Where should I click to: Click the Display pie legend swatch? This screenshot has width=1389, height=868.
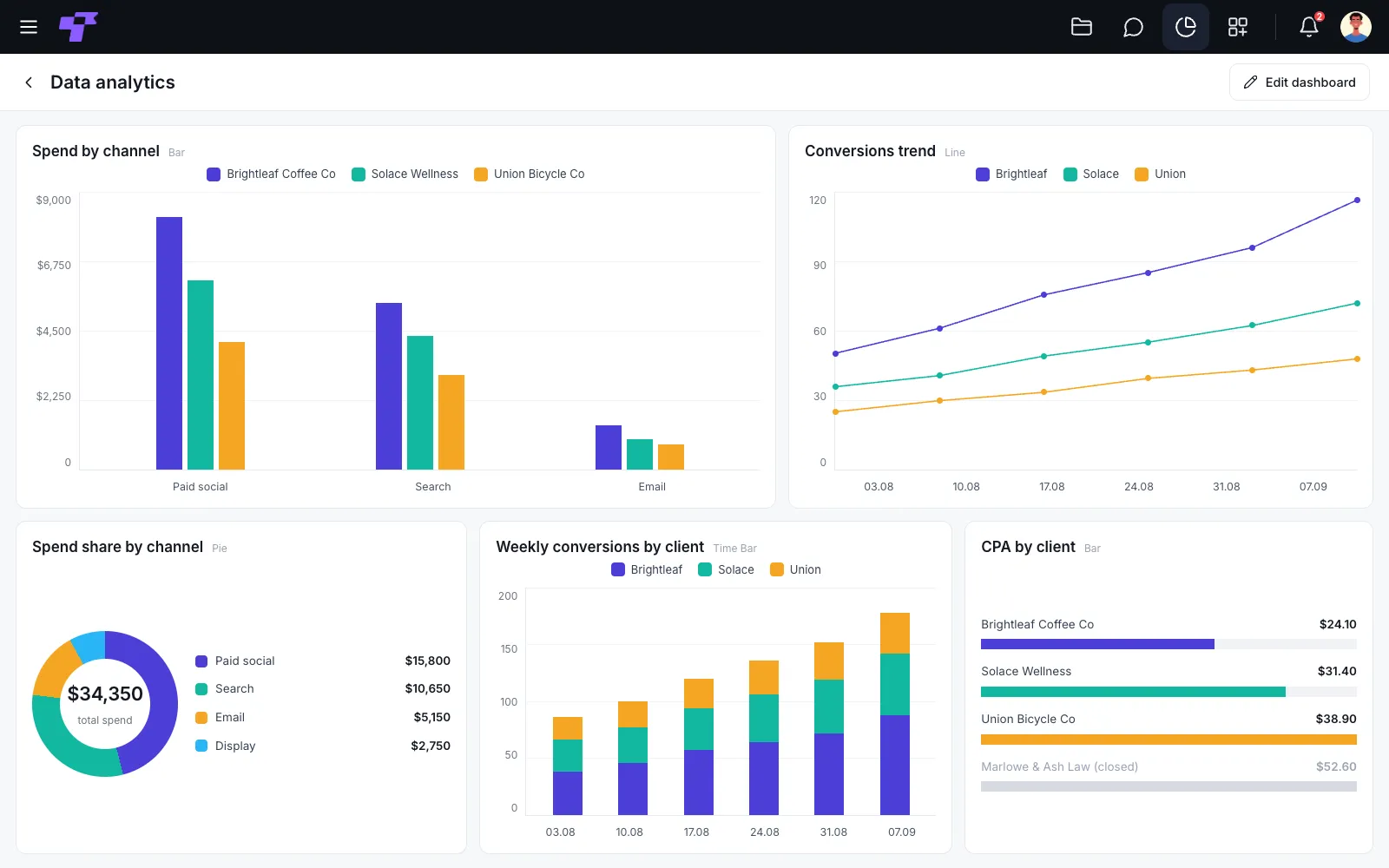tap(201, 746)
